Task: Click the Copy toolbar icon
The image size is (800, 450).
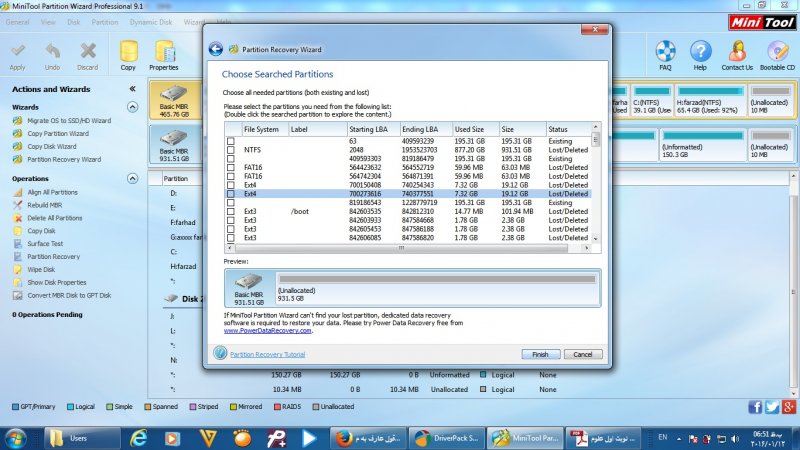Action: click(x=129, y=52)
